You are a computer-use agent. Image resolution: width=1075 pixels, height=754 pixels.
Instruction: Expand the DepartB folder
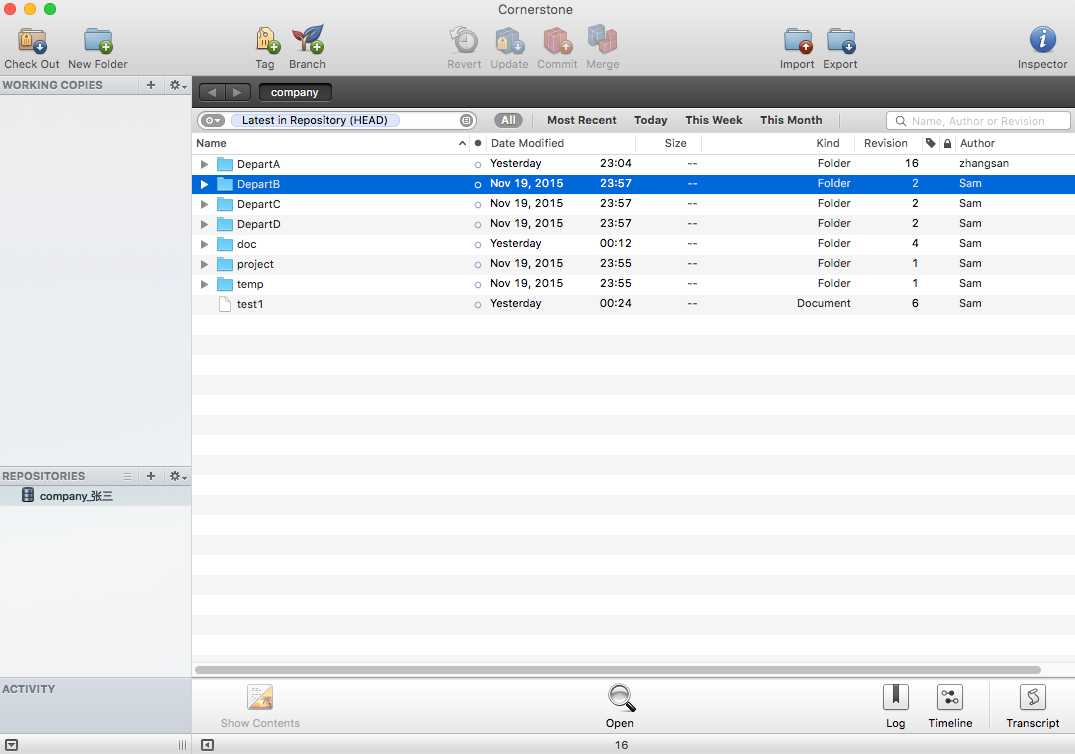[204, 184]
